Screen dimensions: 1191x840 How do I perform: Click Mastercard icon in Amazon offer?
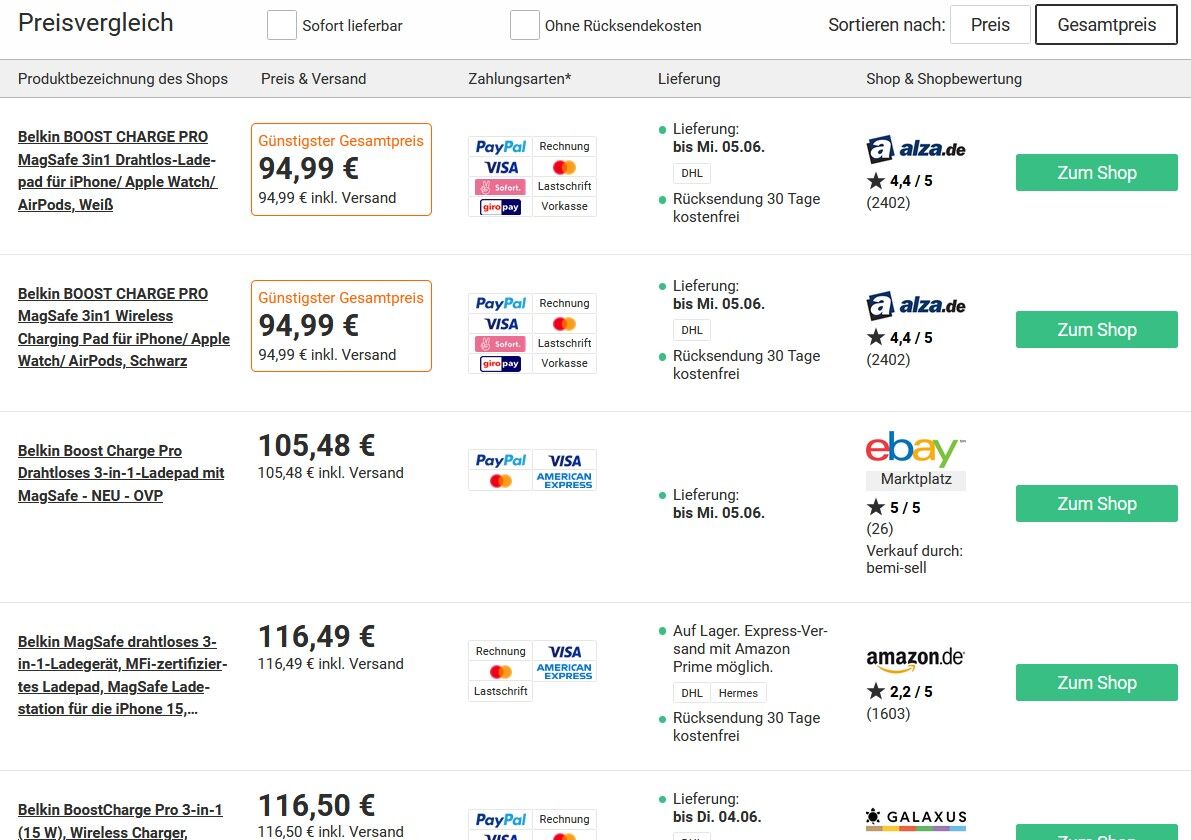(501, 671)
